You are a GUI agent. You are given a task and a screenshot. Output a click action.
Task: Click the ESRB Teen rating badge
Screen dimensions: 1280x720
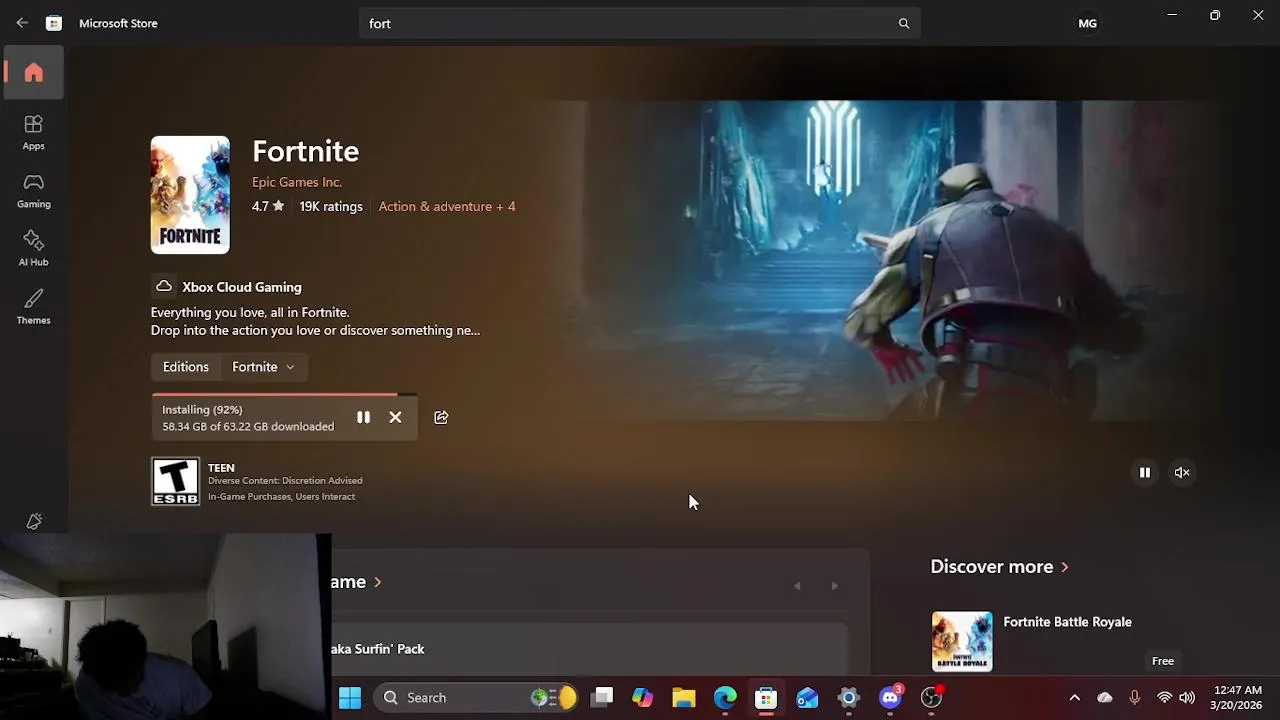pos(175,481)
